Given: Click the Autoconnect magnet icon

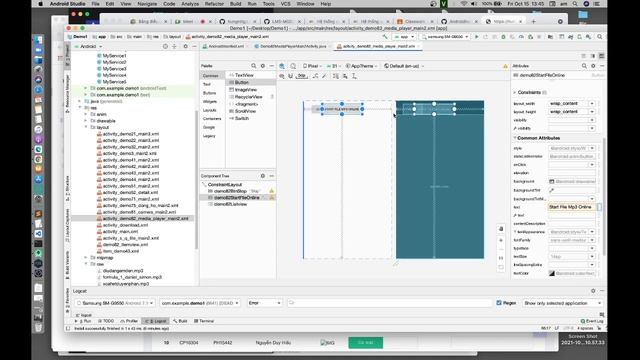Looking at the screenshot, I should coord(291,76).
